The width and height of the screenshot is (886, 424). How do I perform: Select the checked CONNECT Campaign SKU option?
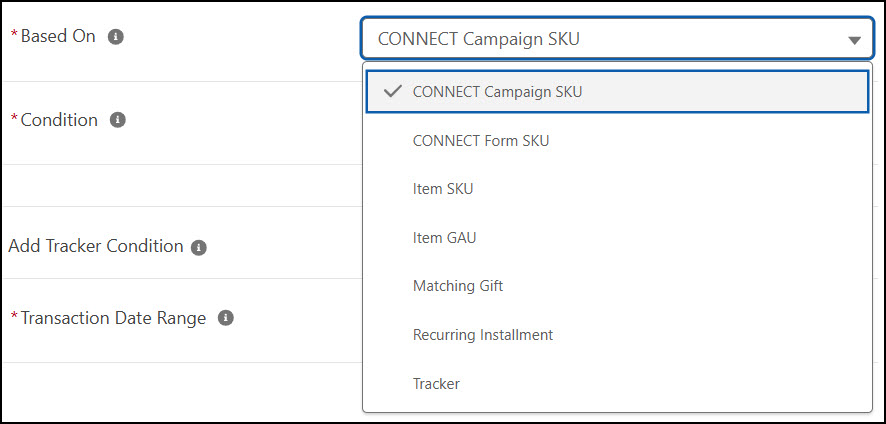(617, 92)
